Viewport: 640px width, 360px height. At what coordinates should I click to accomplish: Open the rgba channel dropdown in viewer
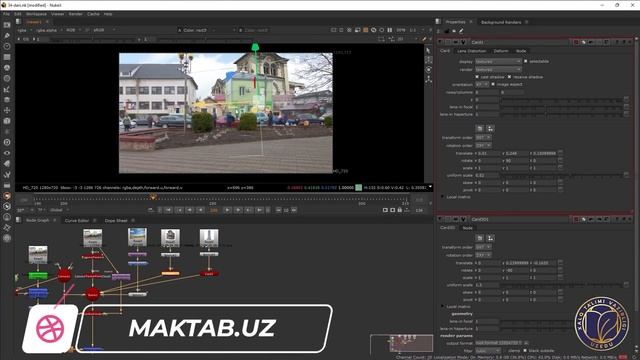(24, 30)
